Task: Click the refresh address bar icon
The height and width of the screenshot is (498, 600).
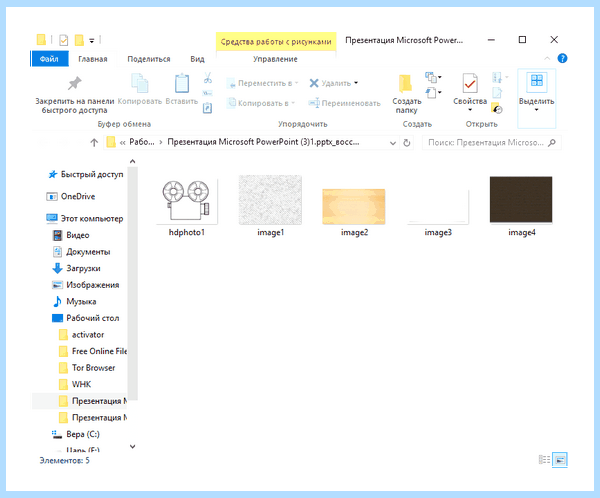Action: point(406,143)
